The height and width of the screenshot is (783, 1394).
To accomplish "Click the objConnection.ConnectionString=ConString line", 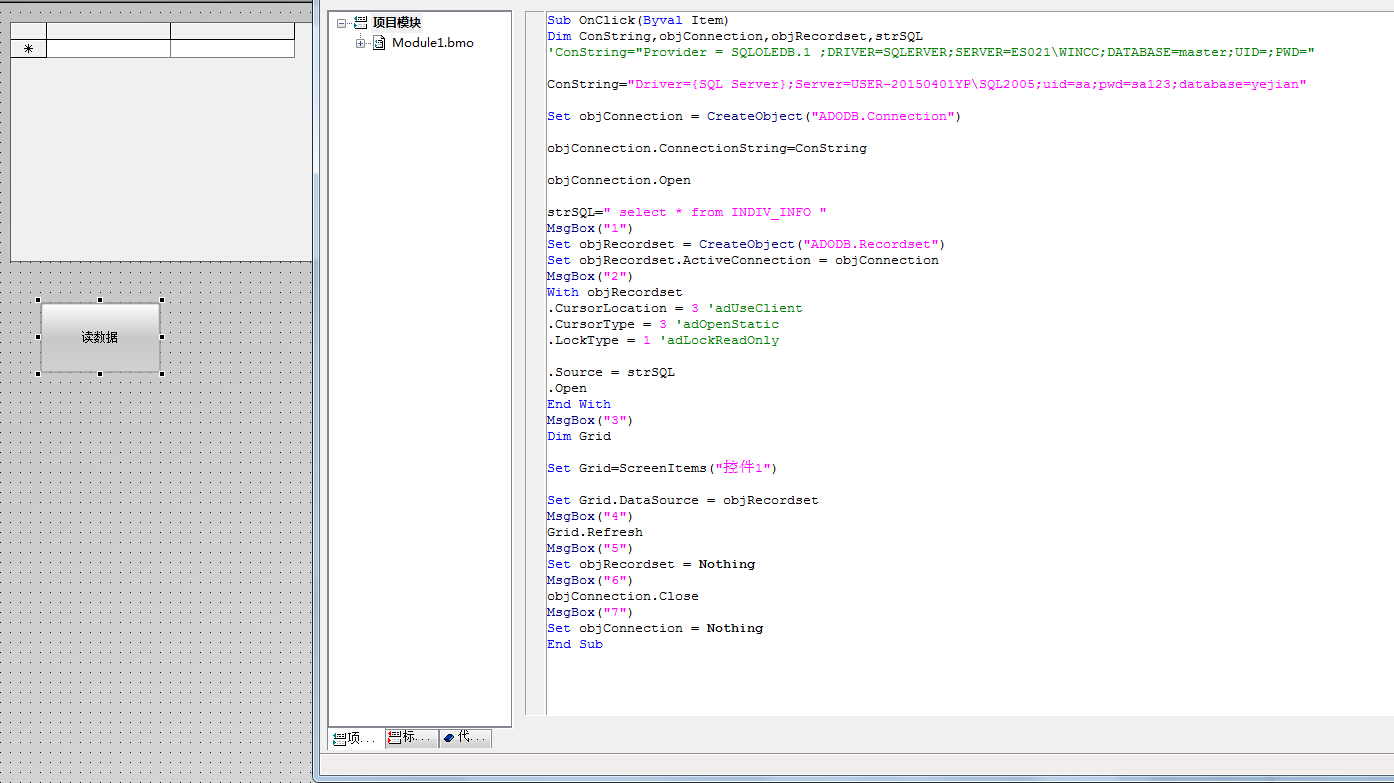I will [707, 148].
